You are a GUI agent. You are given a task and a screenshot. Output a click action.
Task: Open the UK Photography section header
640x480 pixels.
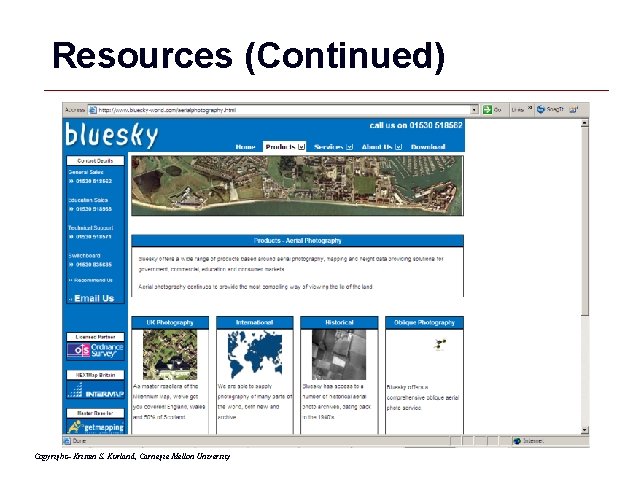click(x=170, y=322)
